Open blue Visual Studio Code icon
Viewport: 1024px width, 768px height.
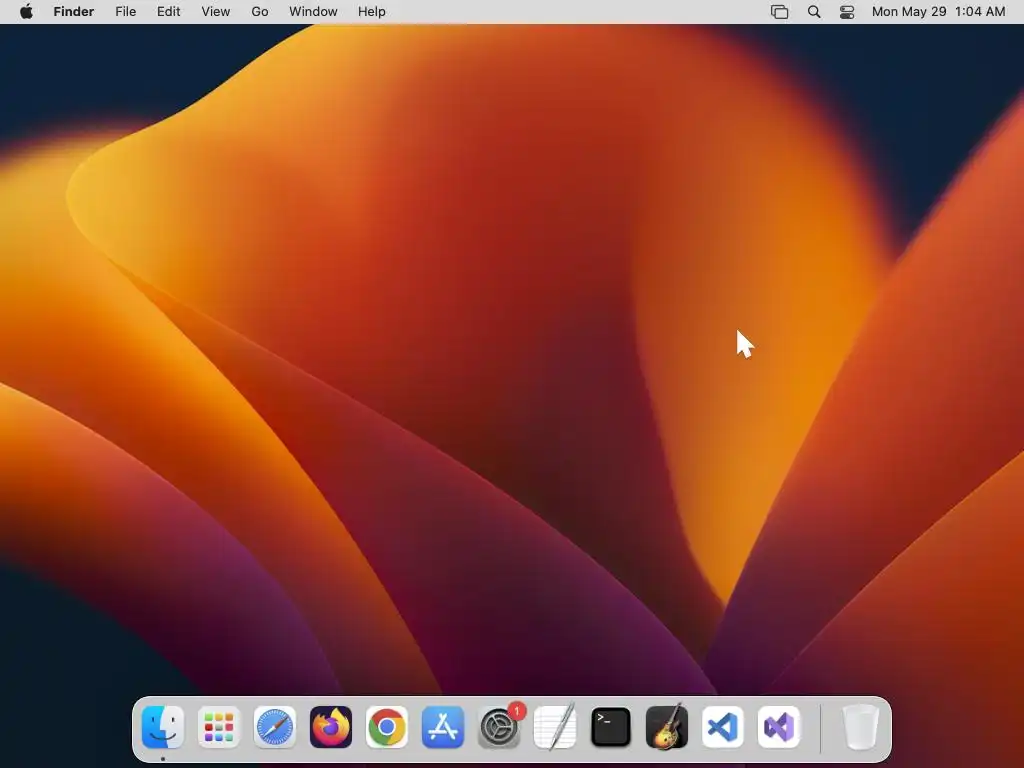[x=723, y=727]
